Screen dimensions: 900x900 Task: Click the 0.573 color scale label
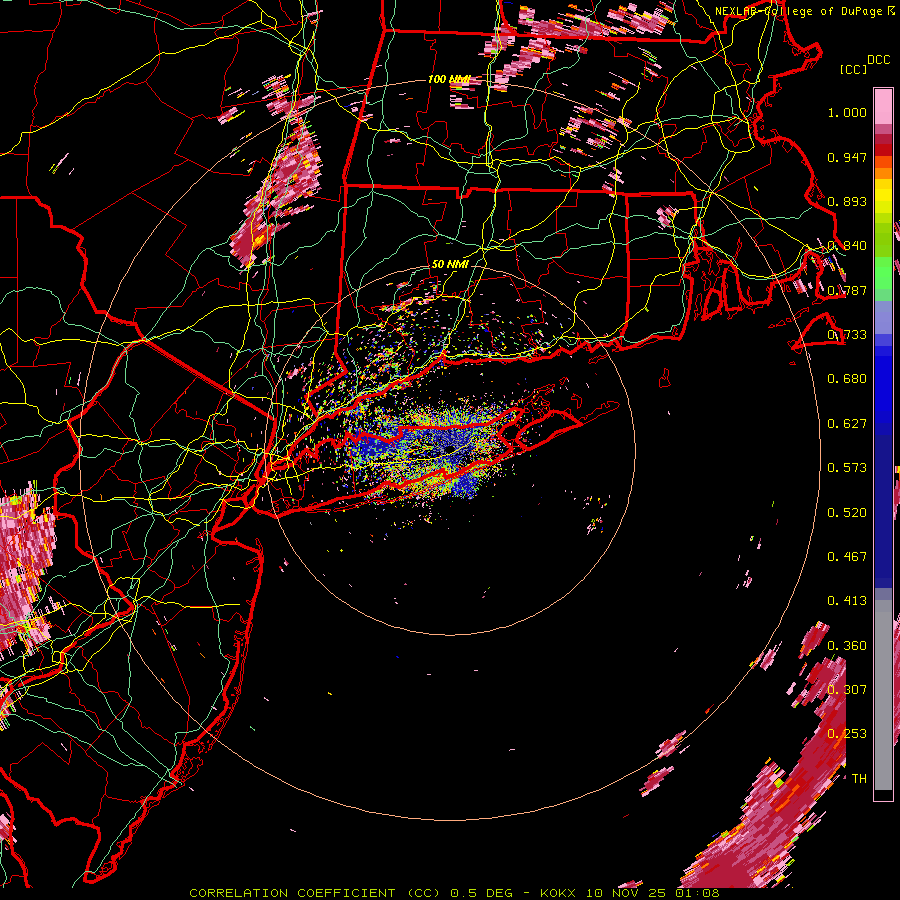tap(847, 467)
